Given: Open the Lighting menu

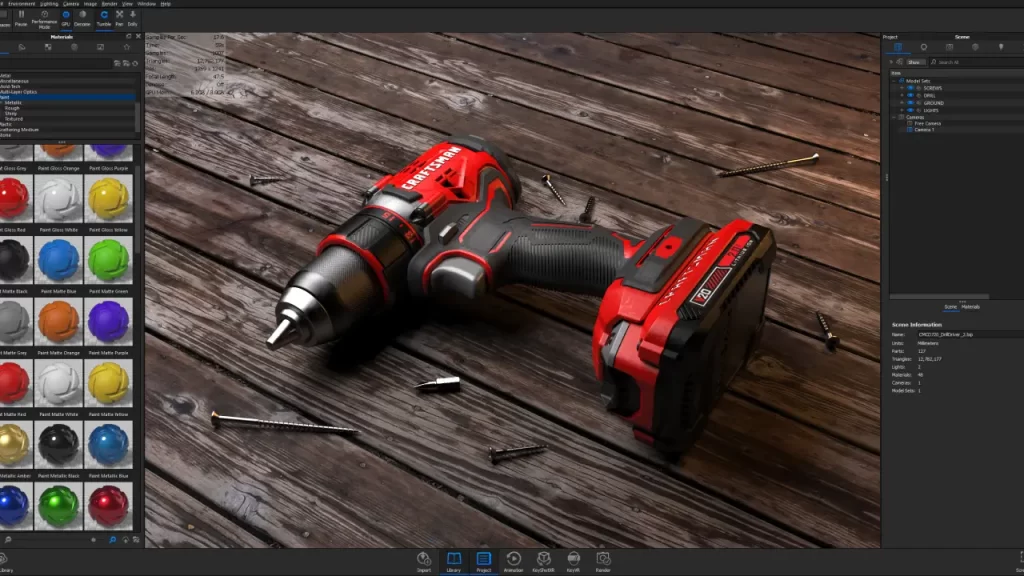Looking at the screenshot, I should [49, 4].
